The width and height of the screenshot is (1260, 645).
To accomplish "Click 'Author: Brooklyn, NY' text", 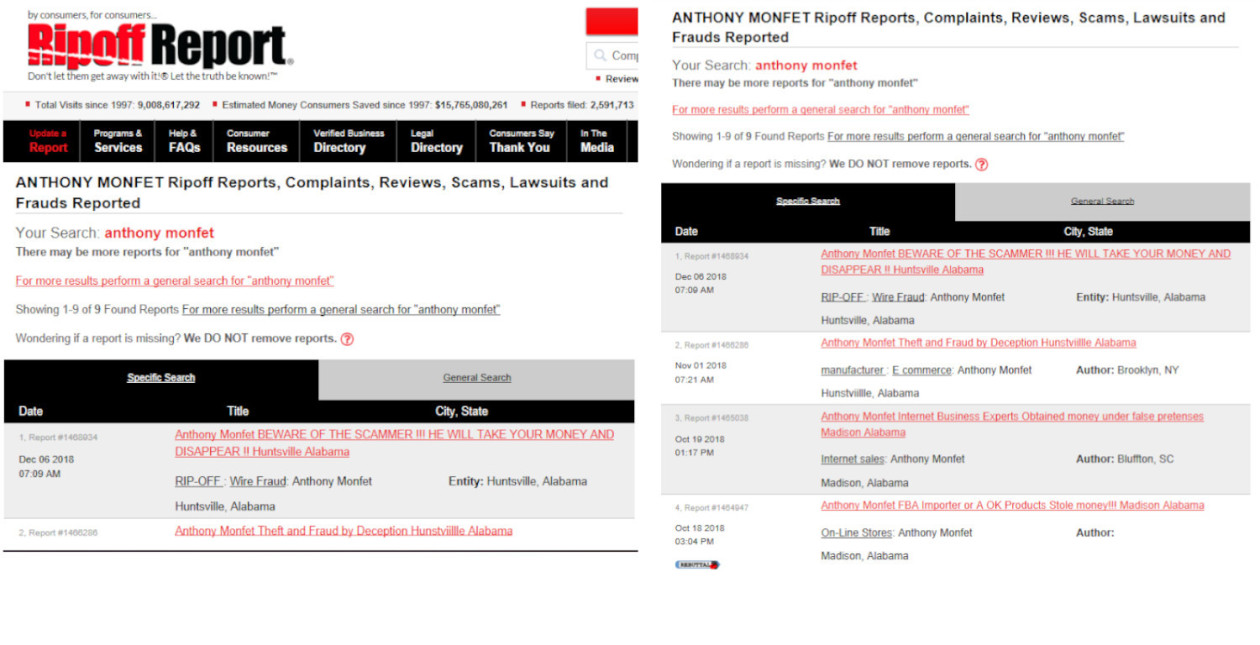I will [x=1127, y=371].
